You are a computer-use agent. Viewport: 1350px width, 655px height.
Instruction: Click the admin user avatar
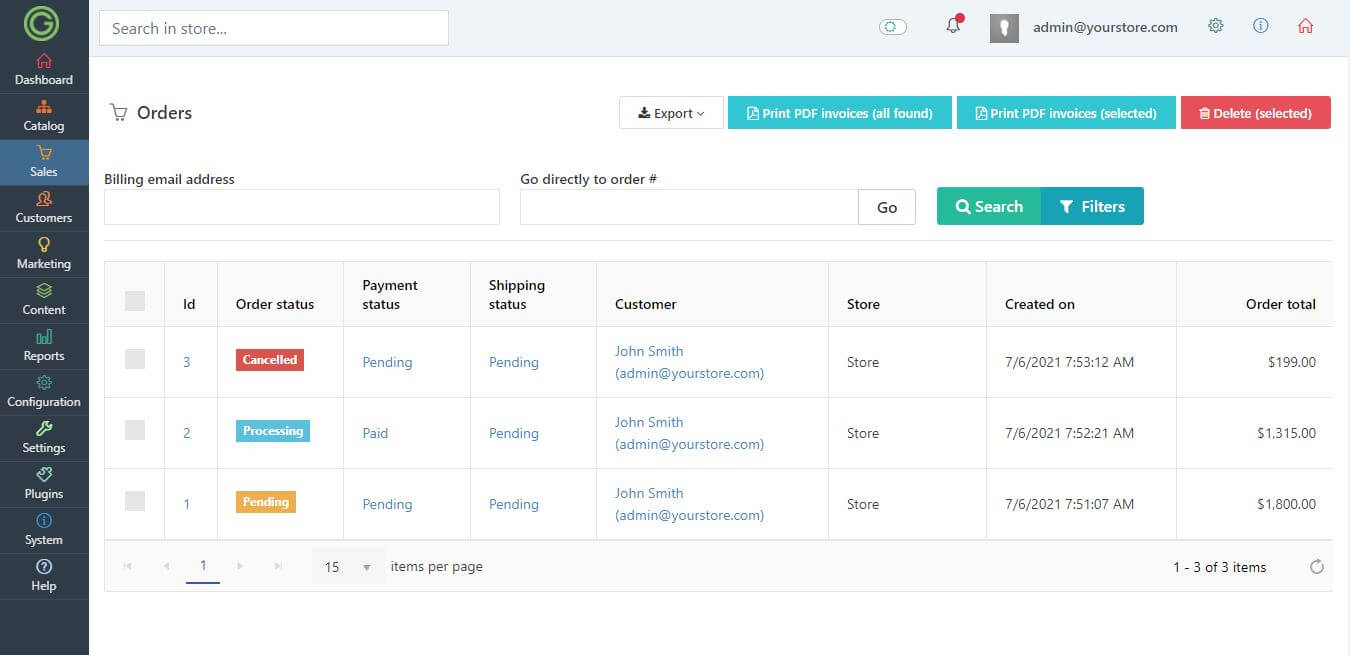pos(1004,28)
